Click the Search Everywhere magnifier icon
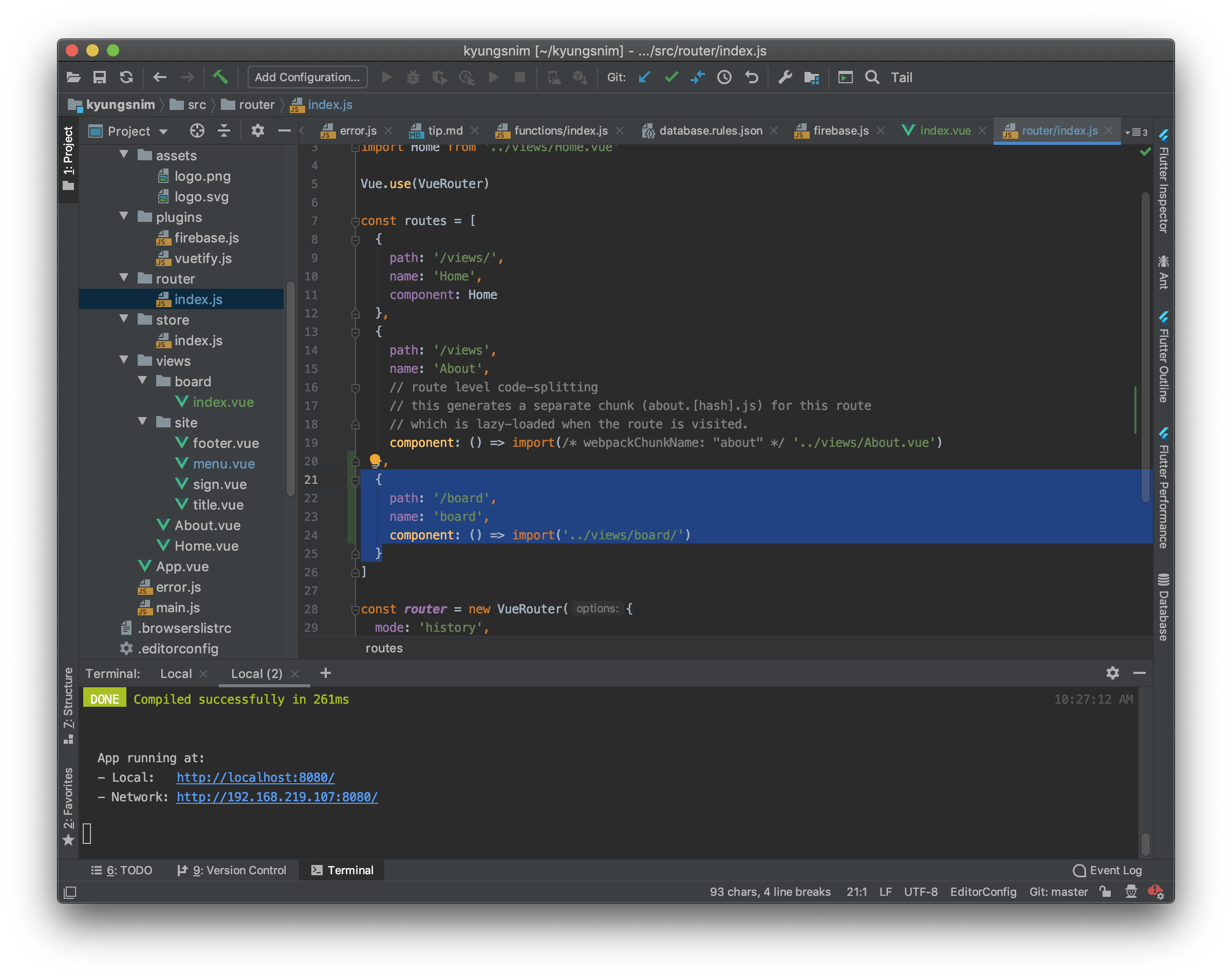 (x=872, y=77)
